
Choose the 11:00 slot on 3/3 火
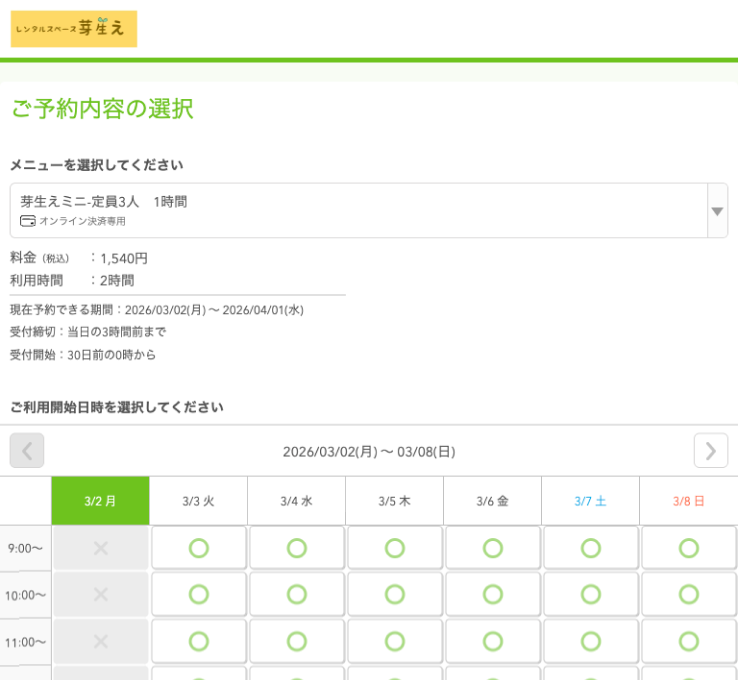[x=198, y=641]
